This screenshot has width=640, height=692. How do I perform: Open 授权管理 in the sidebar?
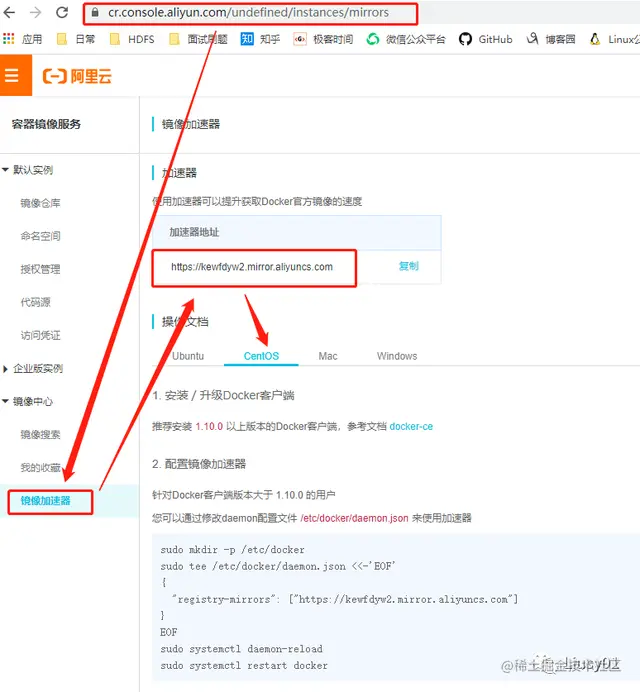(40, 269)
